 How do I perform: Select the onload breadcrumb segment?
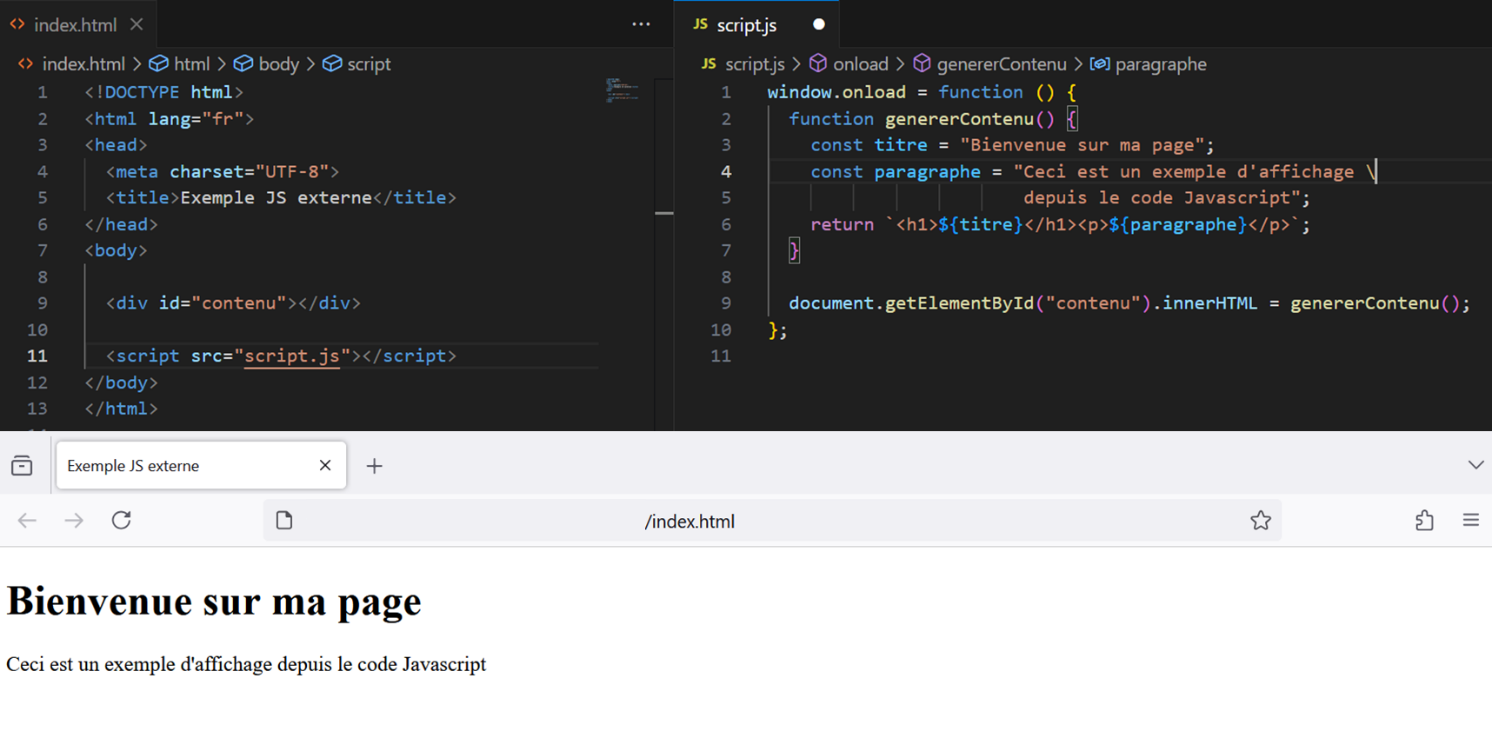click(861, 64)
